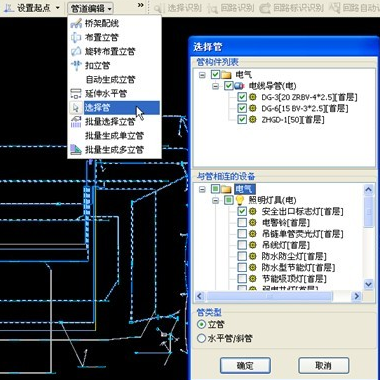Choose 延伸水平管 menu entry
The image size is (380, 380).
tap(114, 93)
